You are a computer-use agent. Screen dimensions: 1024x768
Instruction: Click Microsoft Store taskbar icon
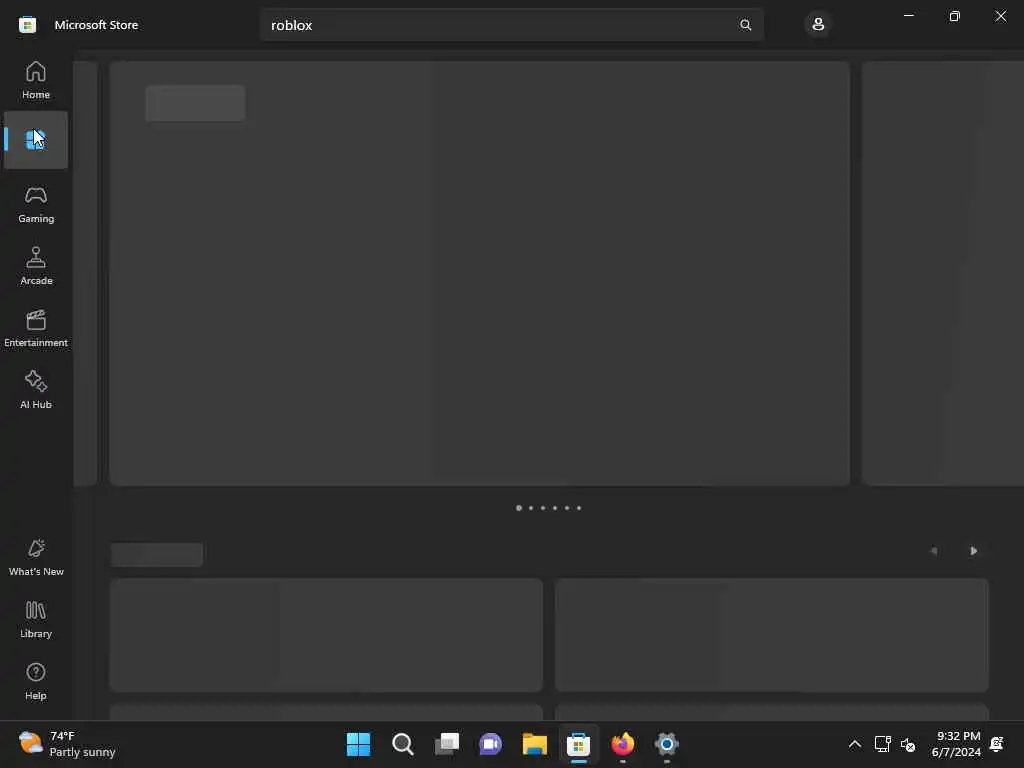point(579,744)
